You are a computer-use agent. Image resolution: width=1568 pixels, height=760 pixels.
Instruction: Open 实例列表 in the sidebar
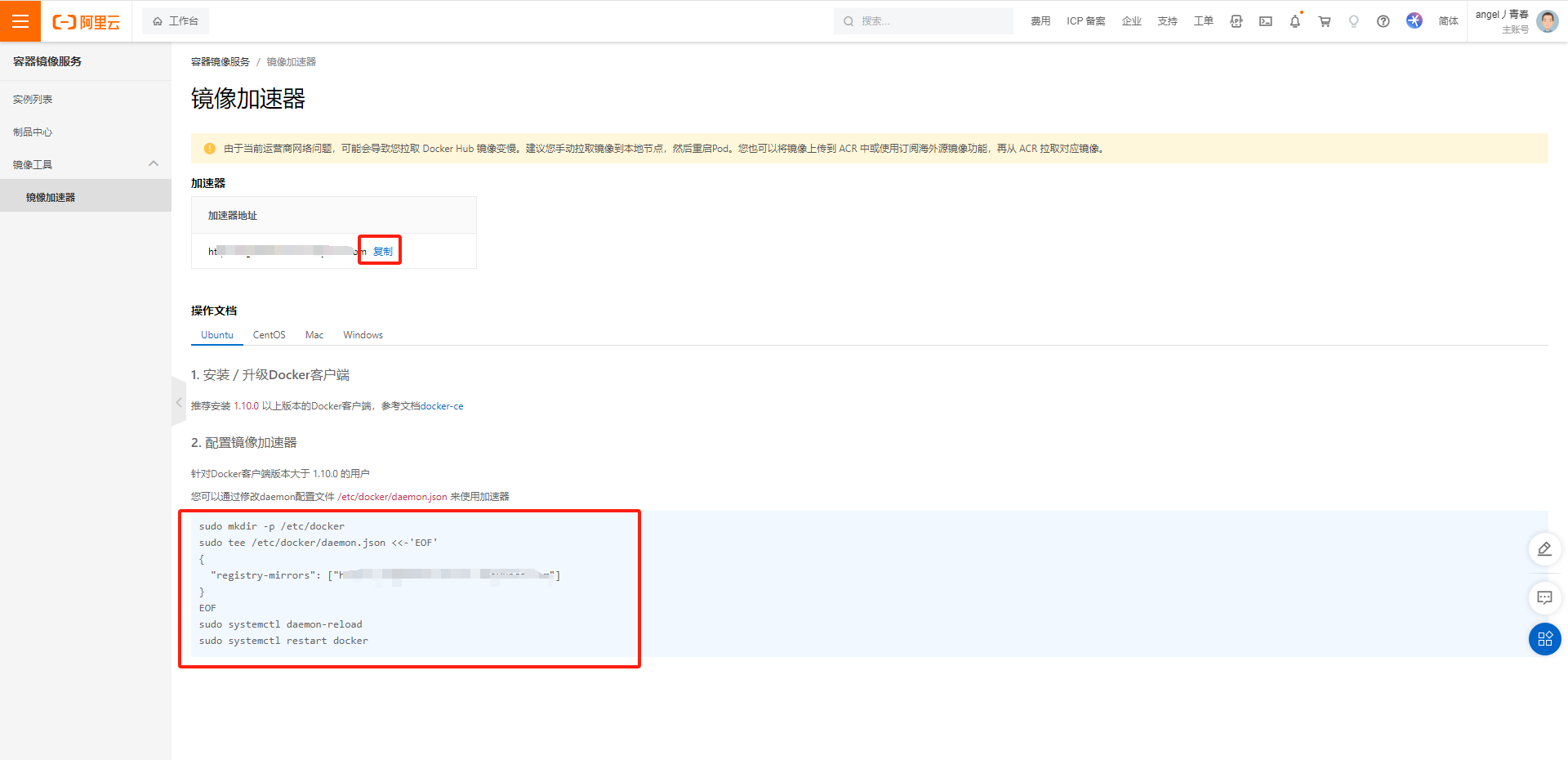[33, 100]
